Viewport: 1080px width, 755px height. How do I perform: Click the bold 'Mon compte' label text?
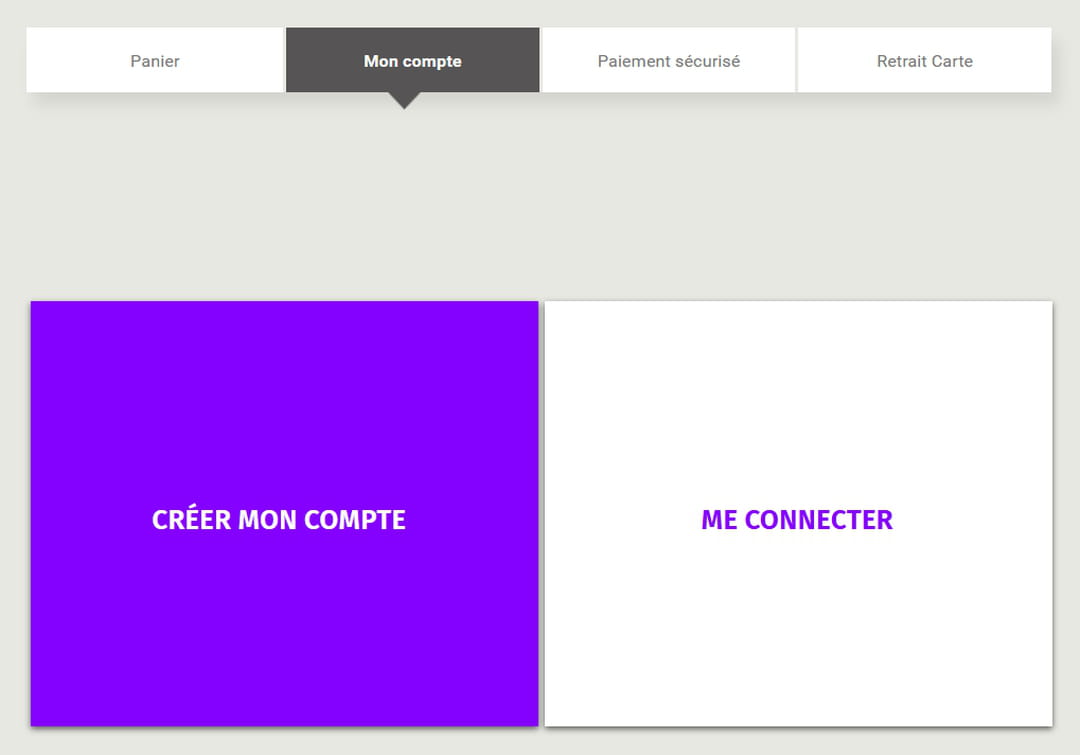(x=412, y=61)
